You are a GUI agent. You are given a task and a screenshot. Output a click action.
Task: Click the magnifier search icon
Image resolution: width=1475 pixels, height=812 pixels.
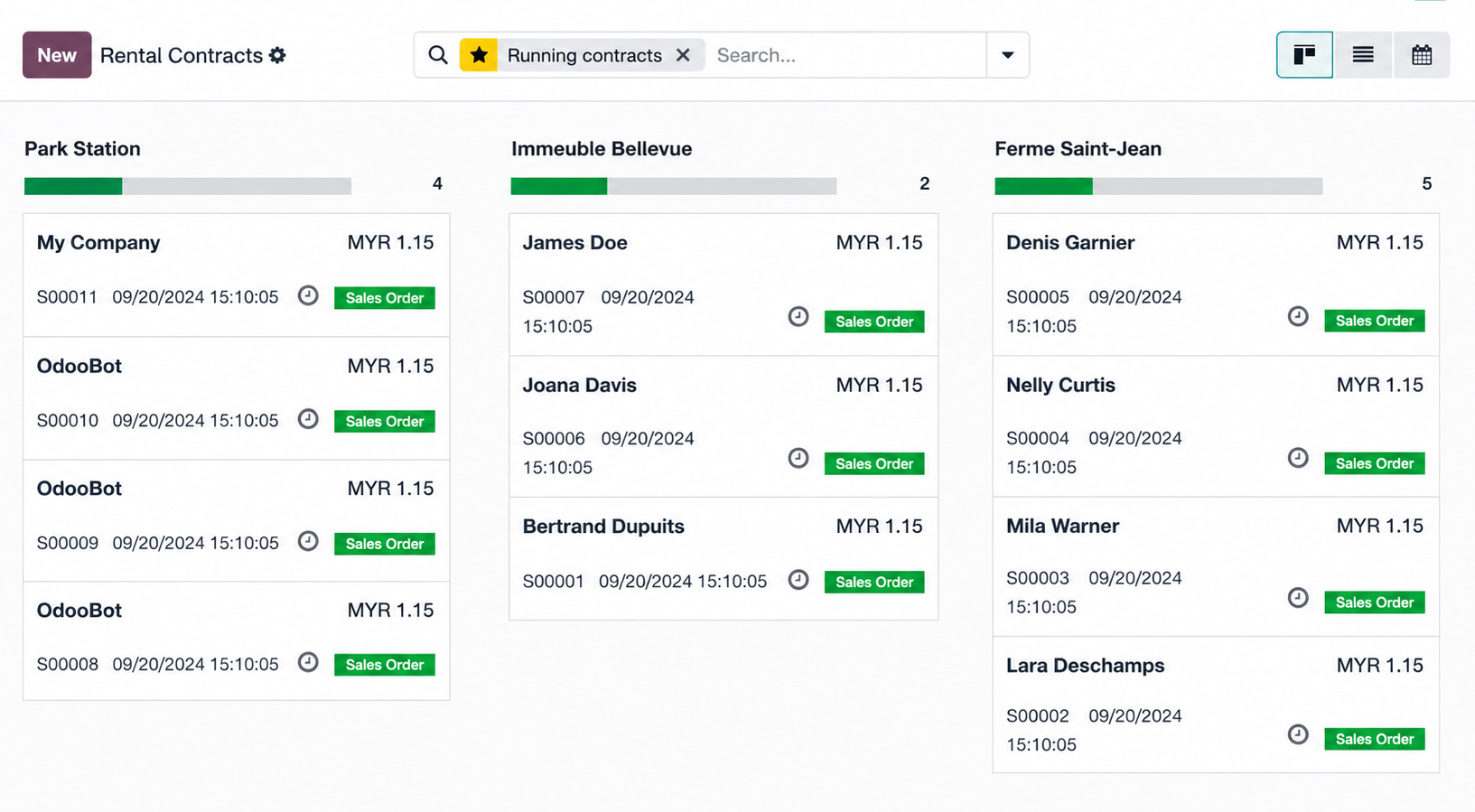click(438, 55)
